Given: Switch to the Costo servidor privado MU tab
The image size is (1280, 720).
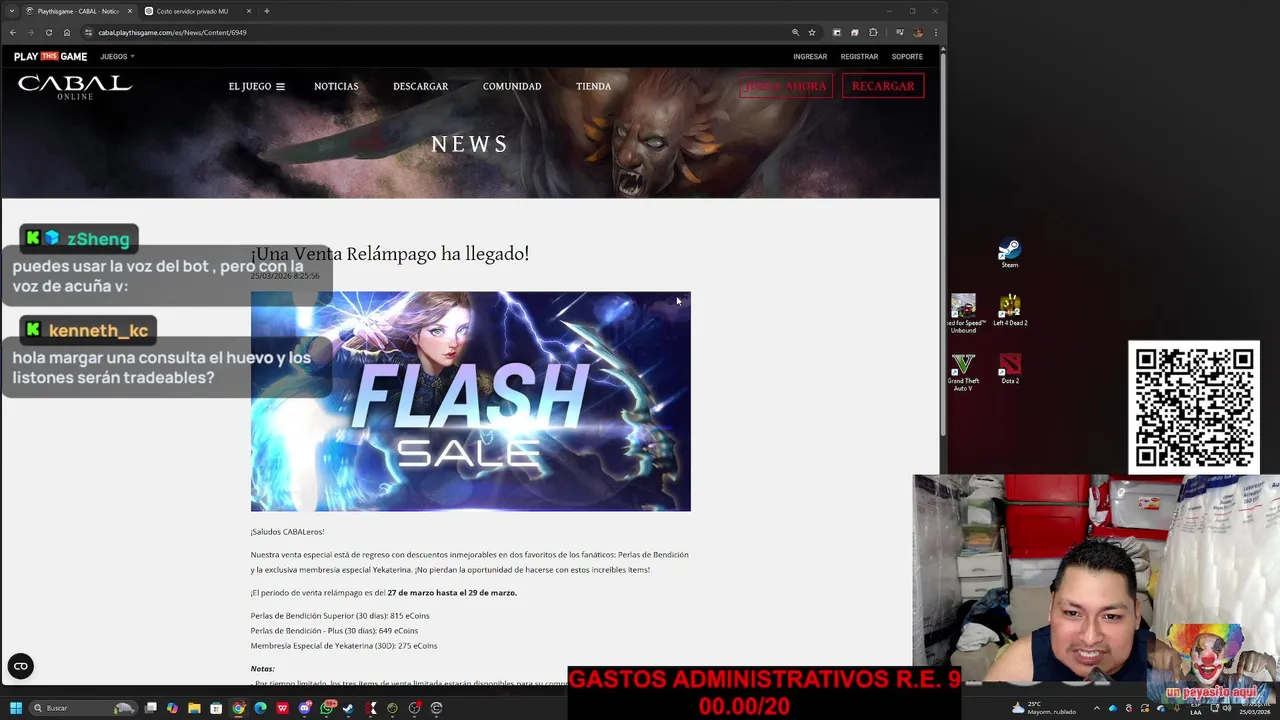Looking at the screenshot, I should point(197,11).
